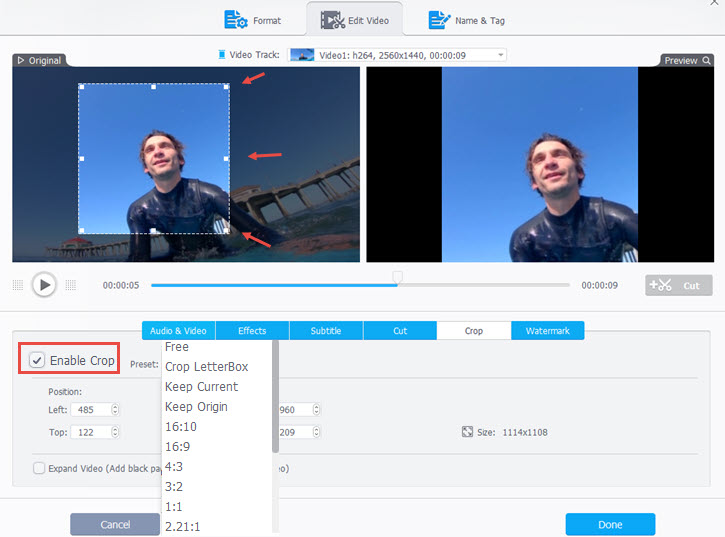
Task: Select the 3:2 aspect preset
Action: coord(217,487)
